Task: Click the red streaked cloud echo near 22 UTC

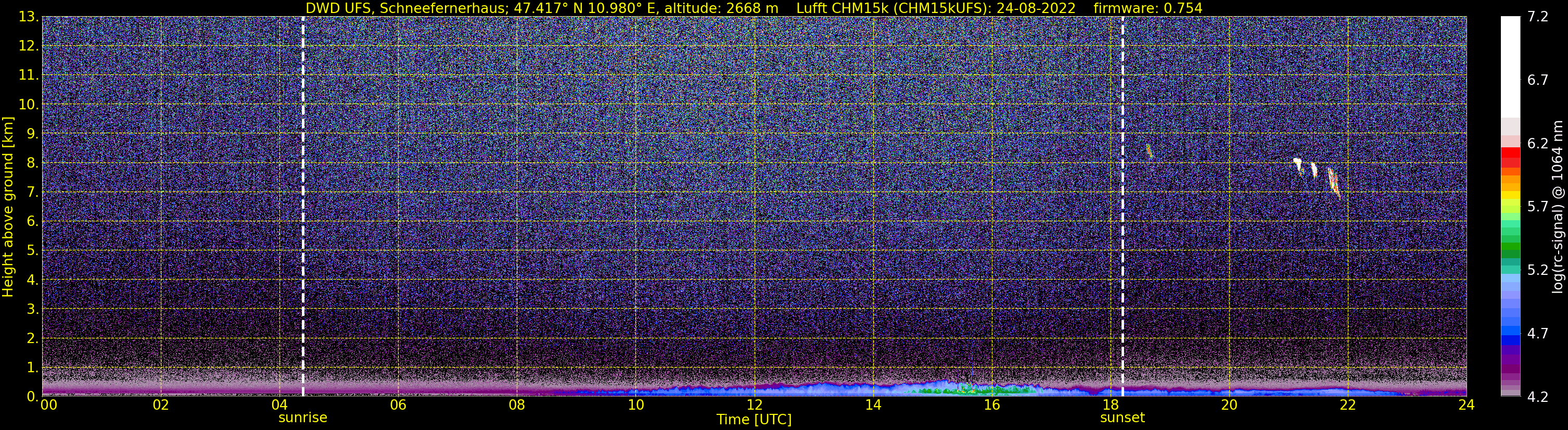Action: coord(1334,183)
